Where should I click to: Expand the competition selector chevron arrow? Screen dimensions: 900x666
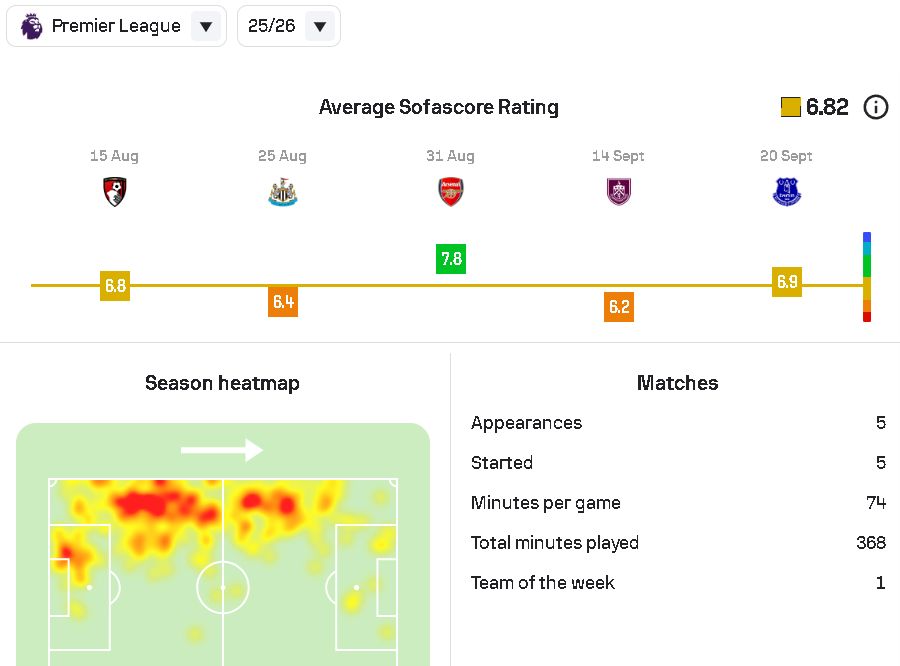(x=204, y=25)
